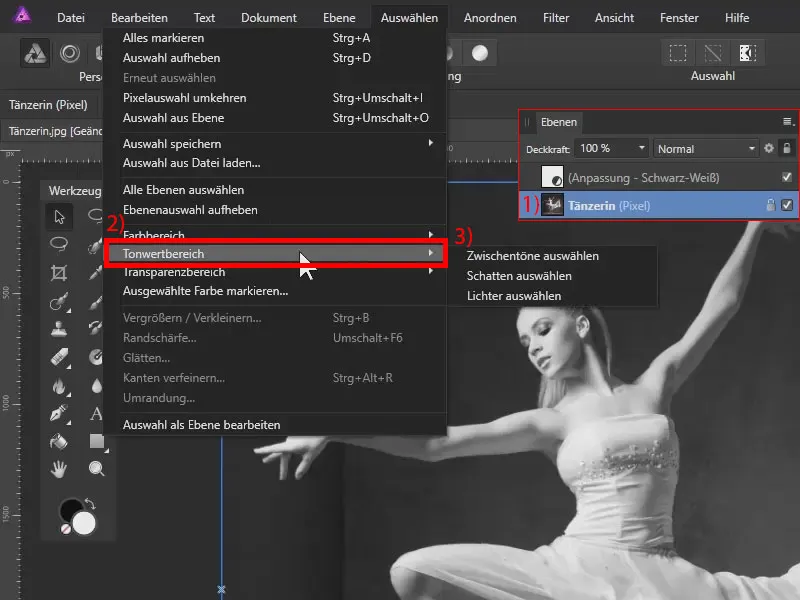Screen dimensions: 800x600
Task: Select the Artistic Text tool A
Action: [96, 413]
